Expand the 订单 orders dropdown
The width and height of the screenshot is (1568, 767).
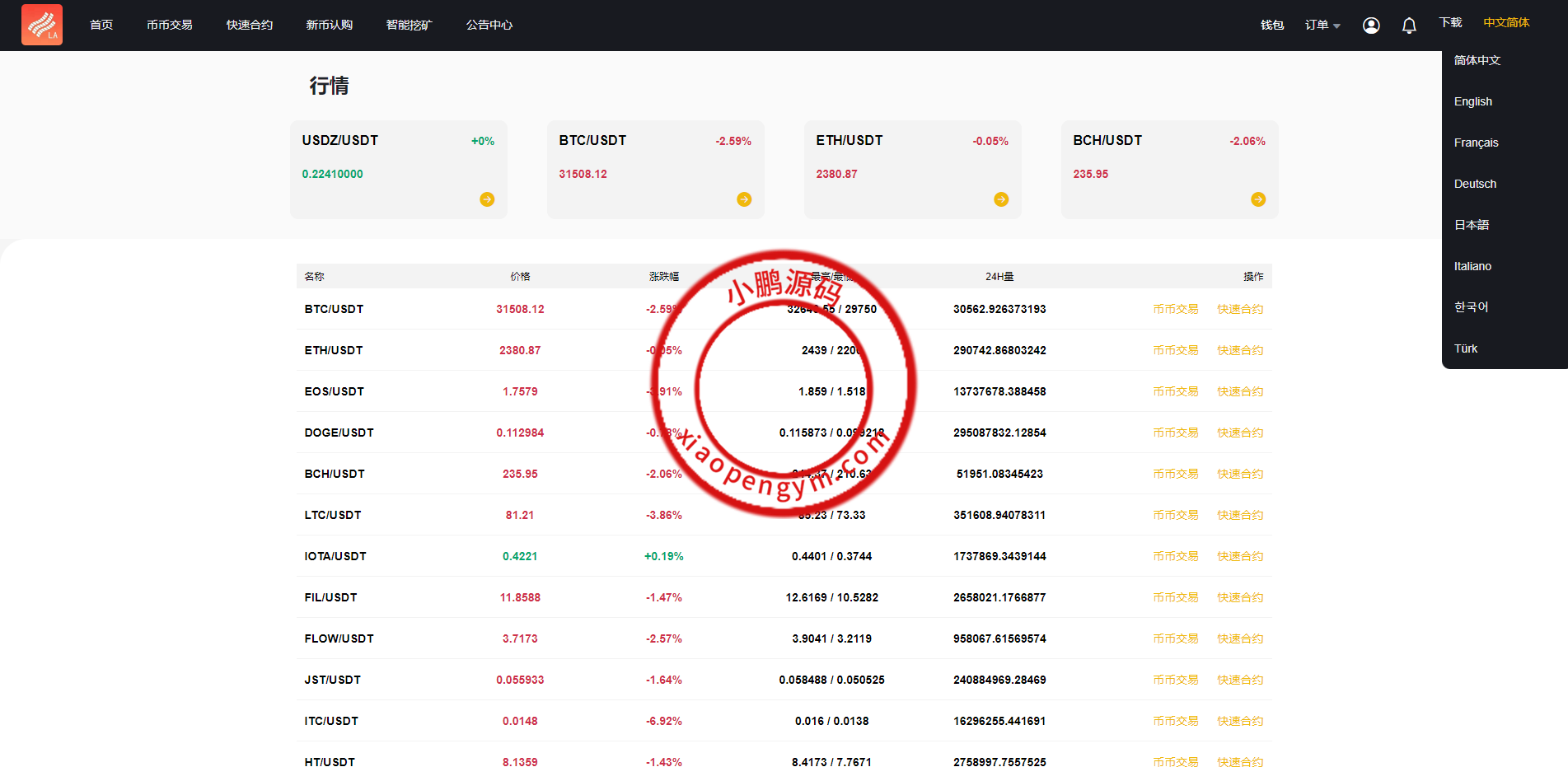pos(1322,26)
